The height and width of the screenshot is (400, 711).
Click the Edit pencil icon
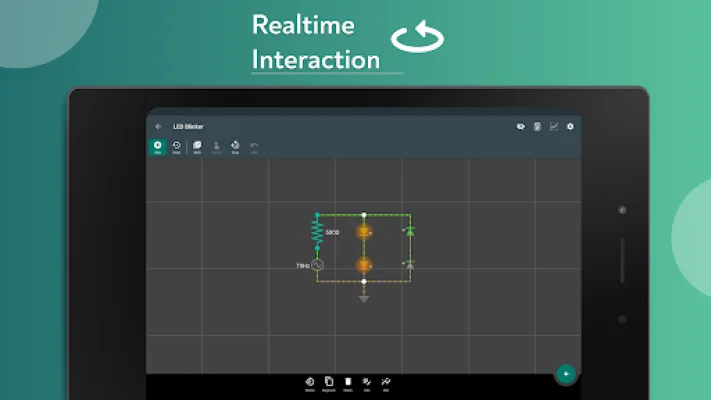366,382
